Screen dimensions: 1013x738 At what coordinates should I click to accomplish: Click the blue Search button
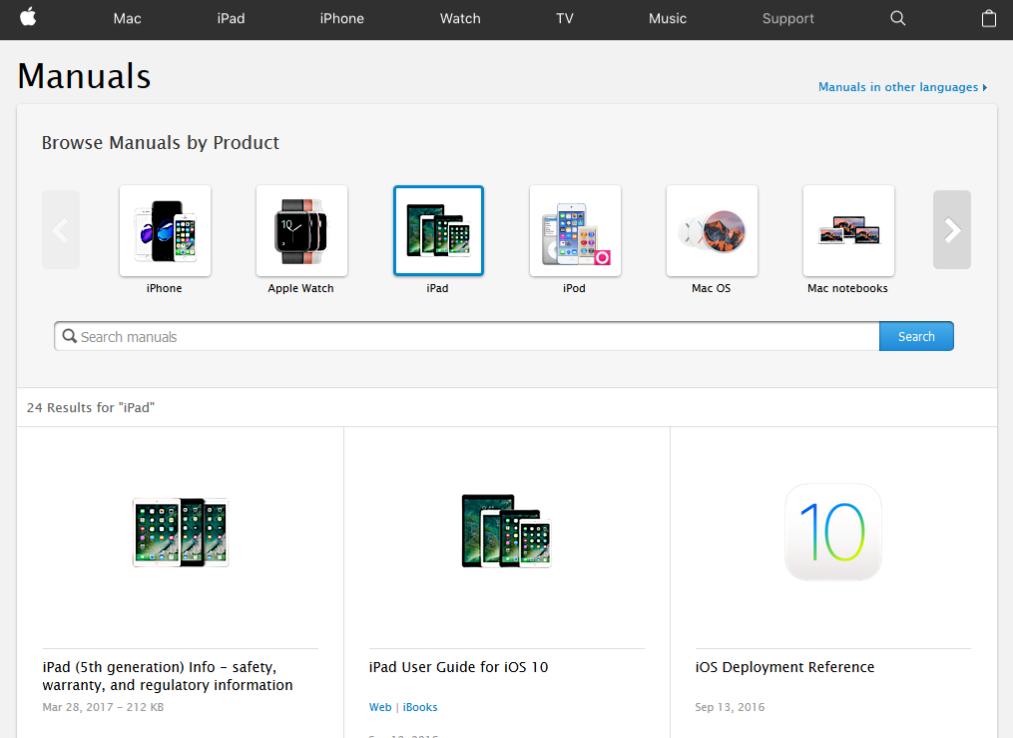click(x=916, y=336)
